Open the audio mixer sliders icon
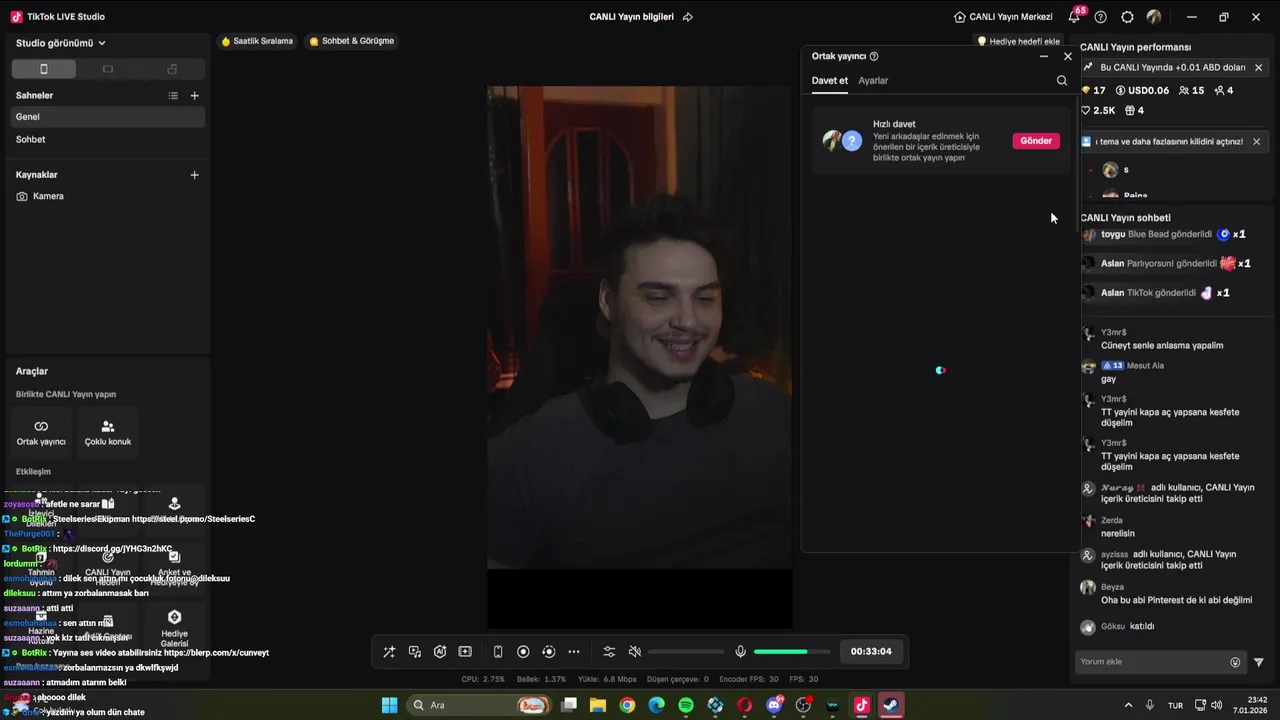This screenshot has height=720, width=1280. [x=609, y=652]
